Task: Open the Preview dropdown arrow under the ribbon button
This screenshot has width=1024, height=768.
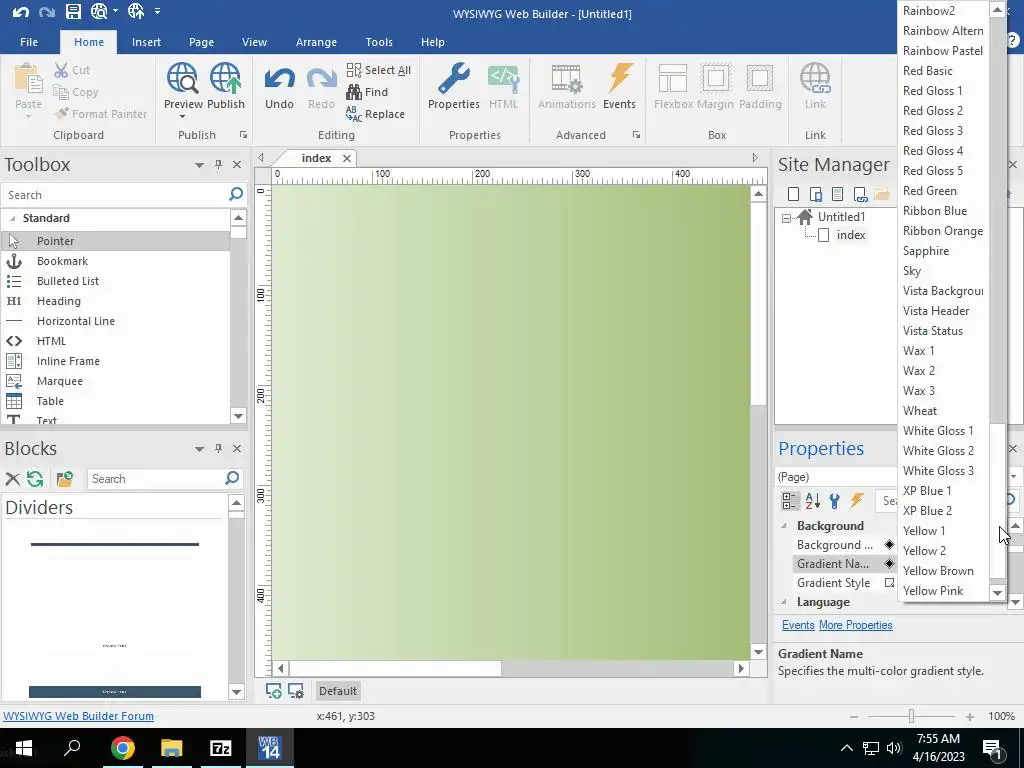Action: [183, 117]
